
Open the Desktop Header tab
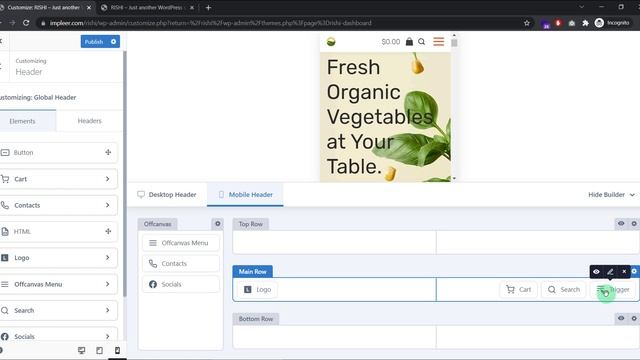[167, 195]
